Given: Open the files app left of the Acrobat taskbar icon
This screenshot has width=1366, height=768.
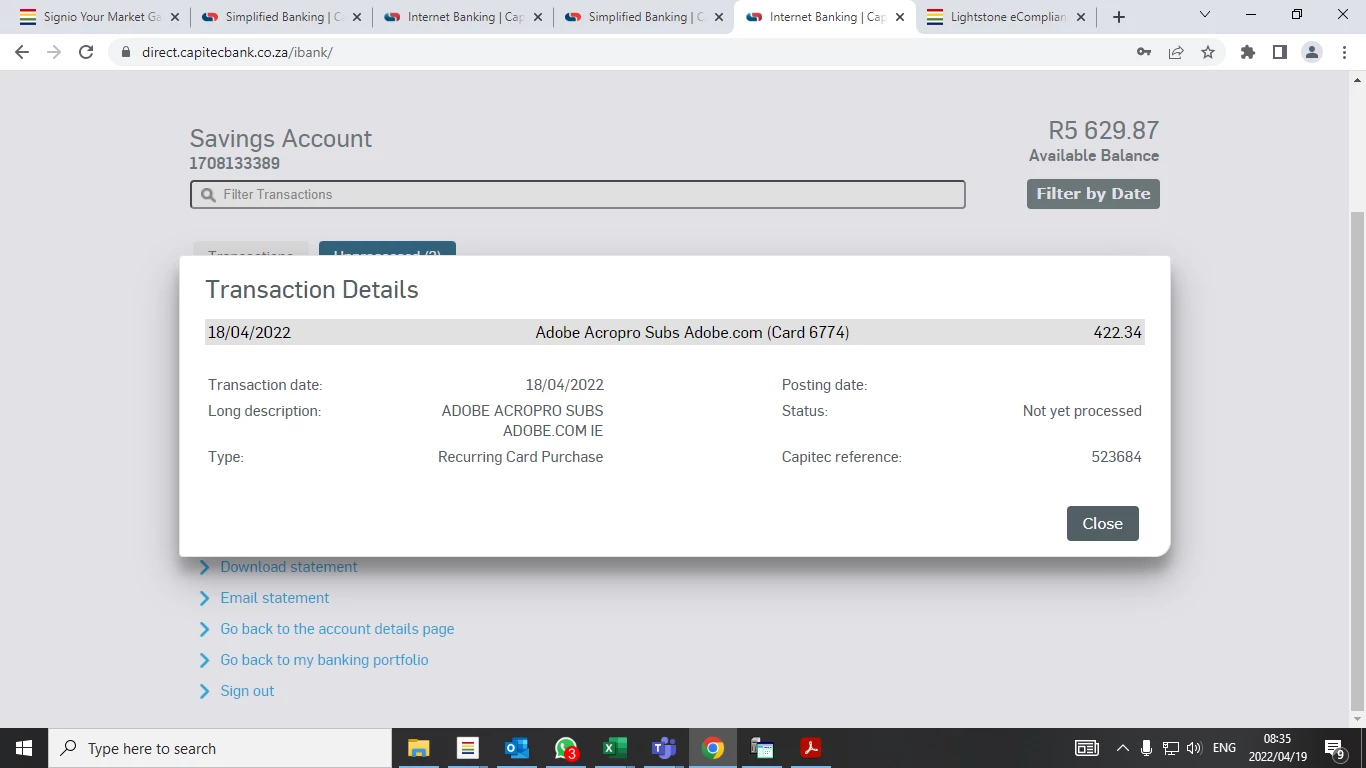Looking at the screenshot, I should [x=762, y=748].
